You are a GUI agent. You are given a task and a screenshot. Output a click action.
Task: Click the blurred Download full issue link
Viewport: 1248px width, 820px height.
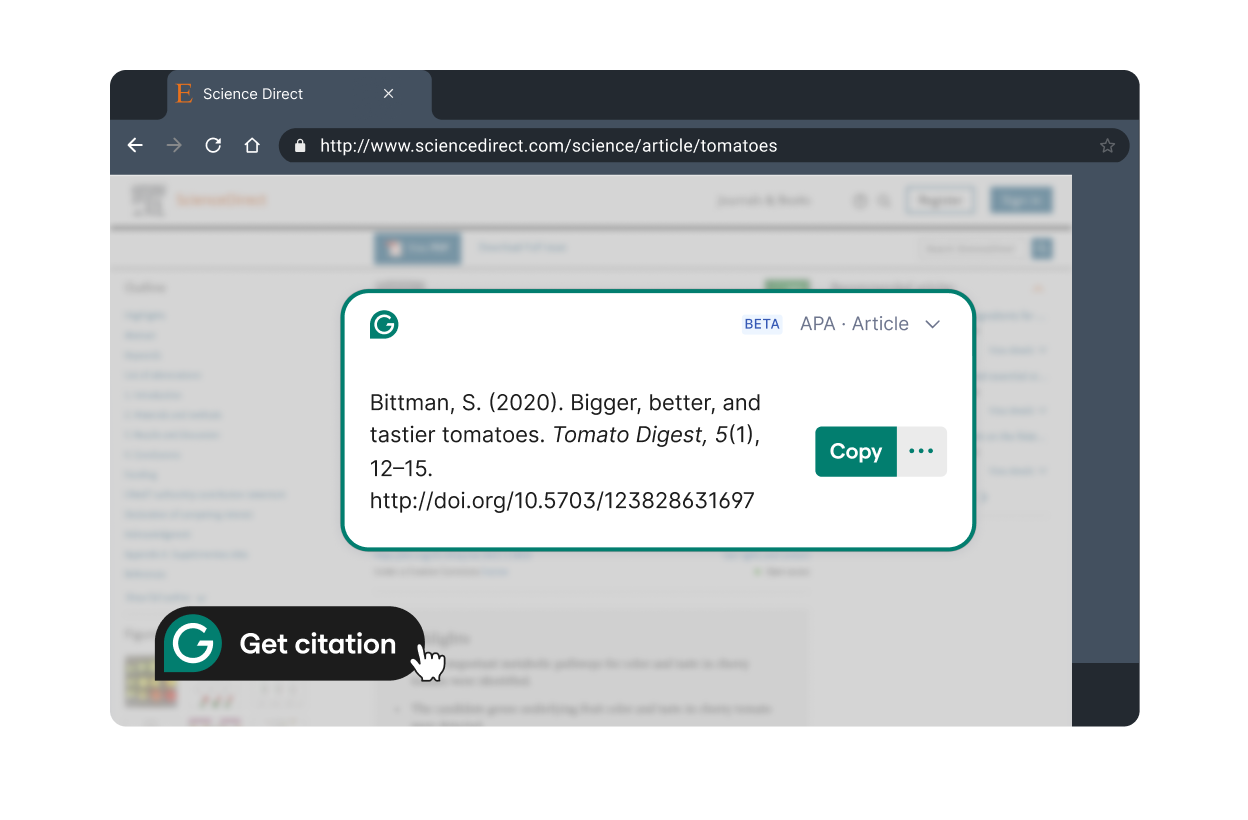coord(522,247)
